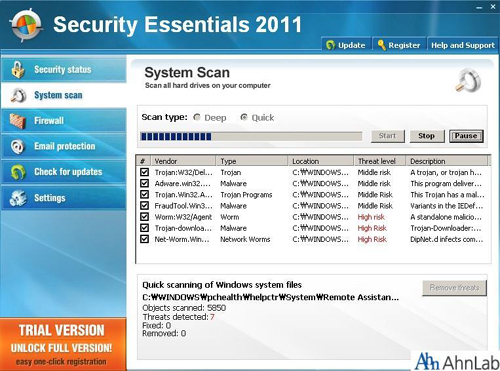Click the greyed Start button
Screen dimensions: 500x371
pos(388,136)
